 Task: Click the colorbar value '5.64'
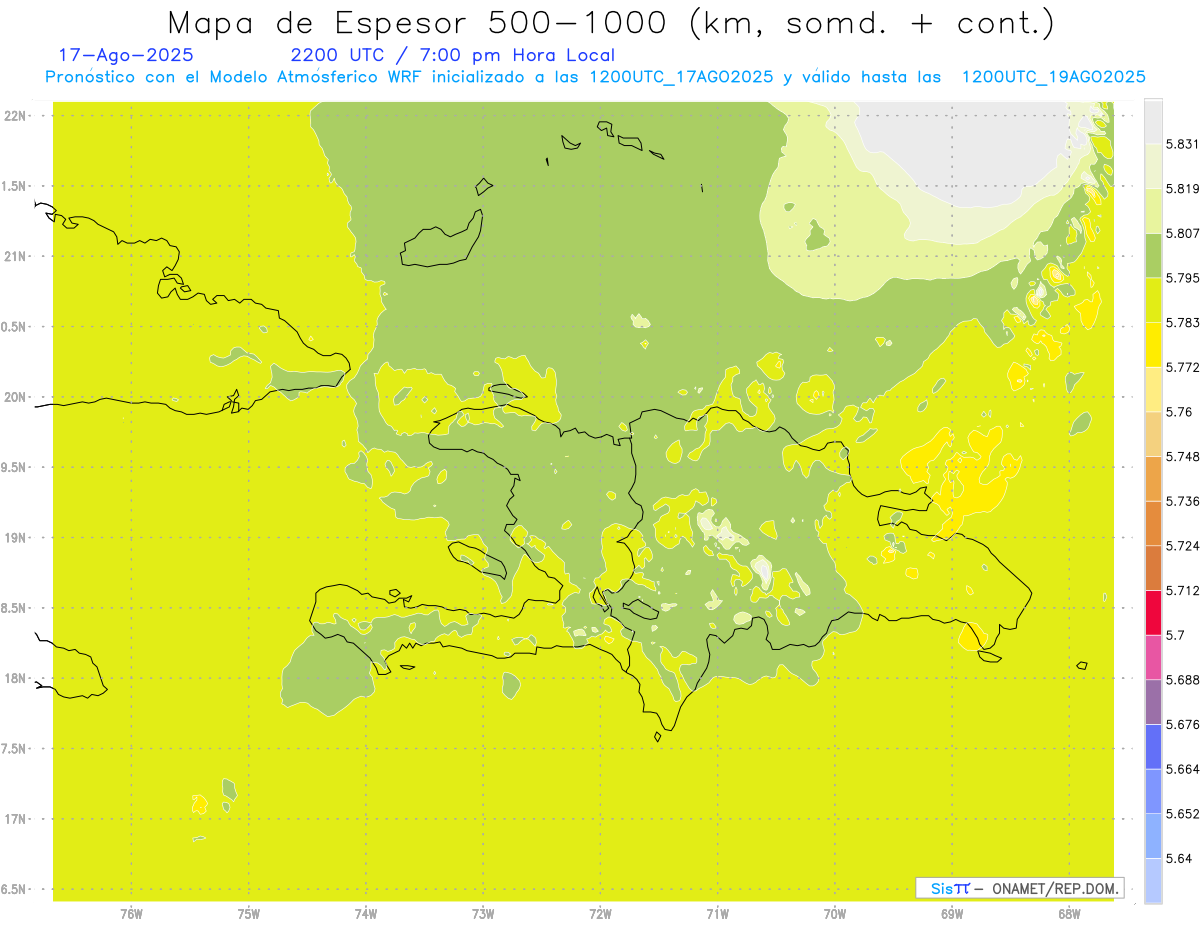coord(1179,858)
